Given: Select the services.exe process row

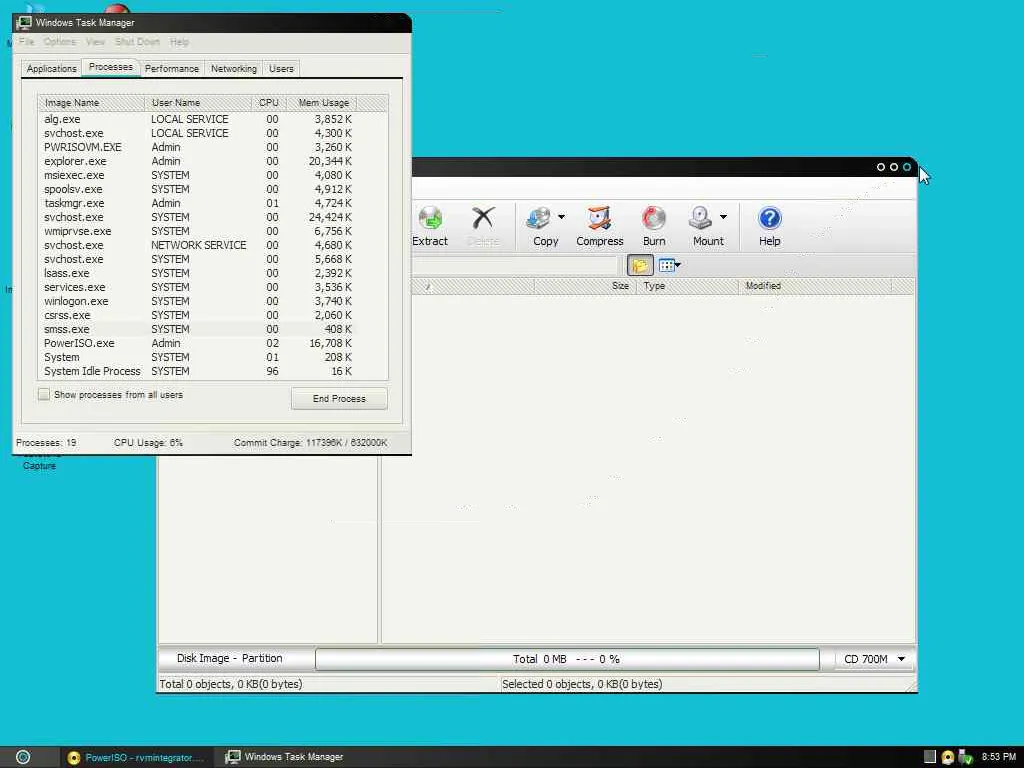Looking at the screenshot, I should pyautogui.click(x=198, y=287).
